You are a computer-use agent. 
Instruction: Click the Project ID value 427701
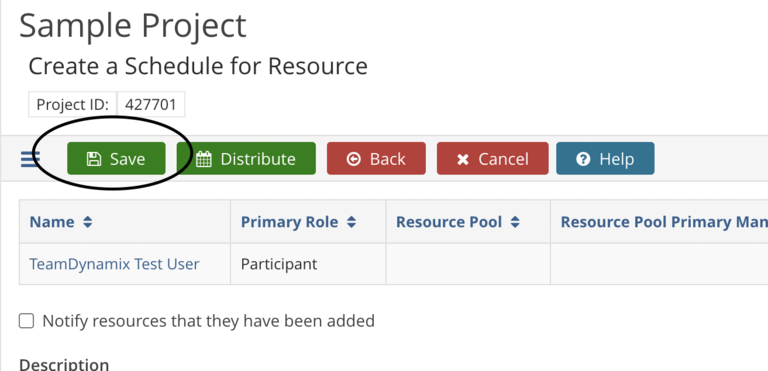click(151, 104)
